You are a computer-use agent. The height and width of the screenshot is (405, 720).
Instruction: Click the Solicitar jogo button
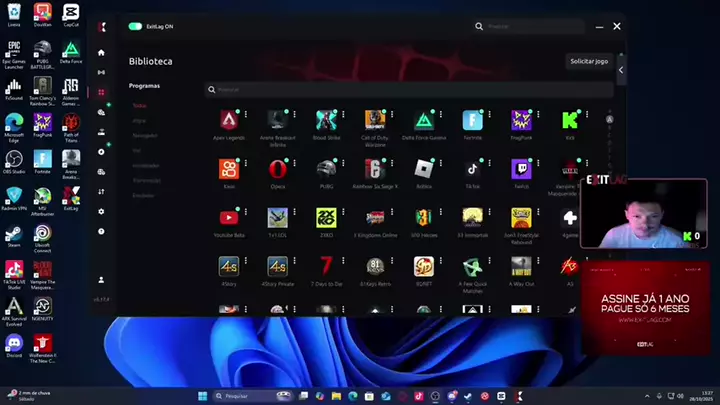click(589, 61)
